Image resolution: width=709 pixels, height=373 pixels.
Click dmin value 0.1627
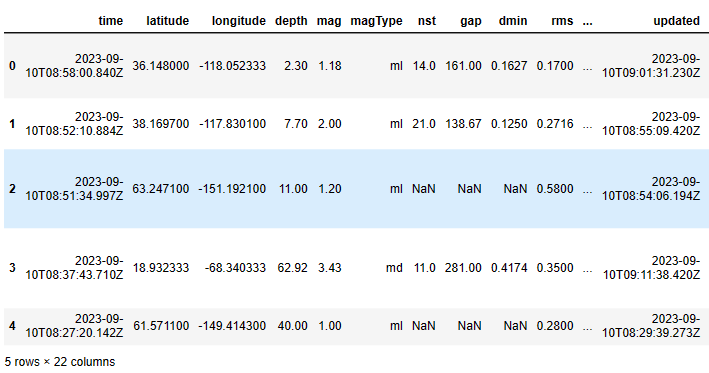click(509, 66)
